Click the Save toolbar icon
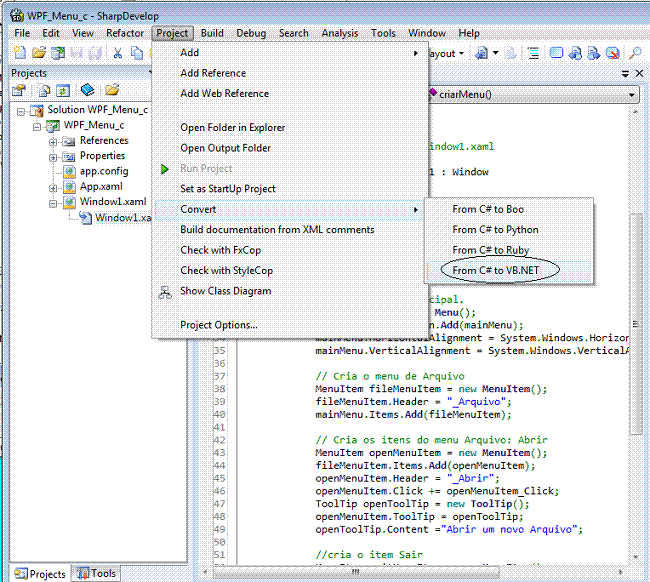 pyautogui.click(x=76, y=53)
